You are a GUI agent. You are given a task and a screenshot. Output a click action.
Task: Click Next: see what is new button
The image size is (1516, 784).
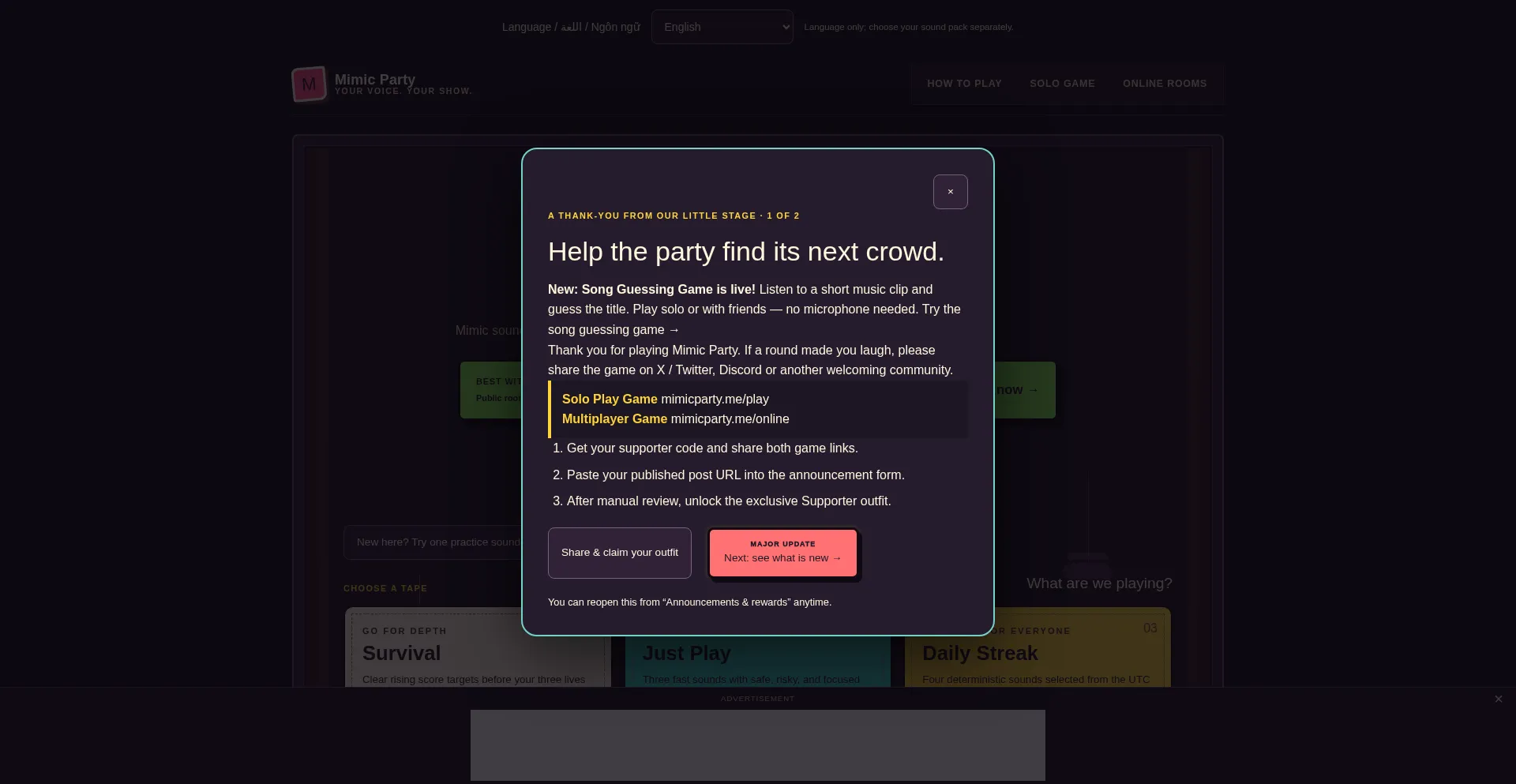point(782,553)
